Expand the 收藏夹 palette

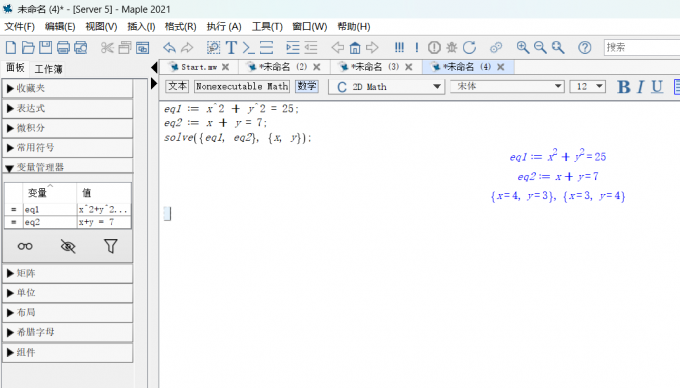pos(68,88)
